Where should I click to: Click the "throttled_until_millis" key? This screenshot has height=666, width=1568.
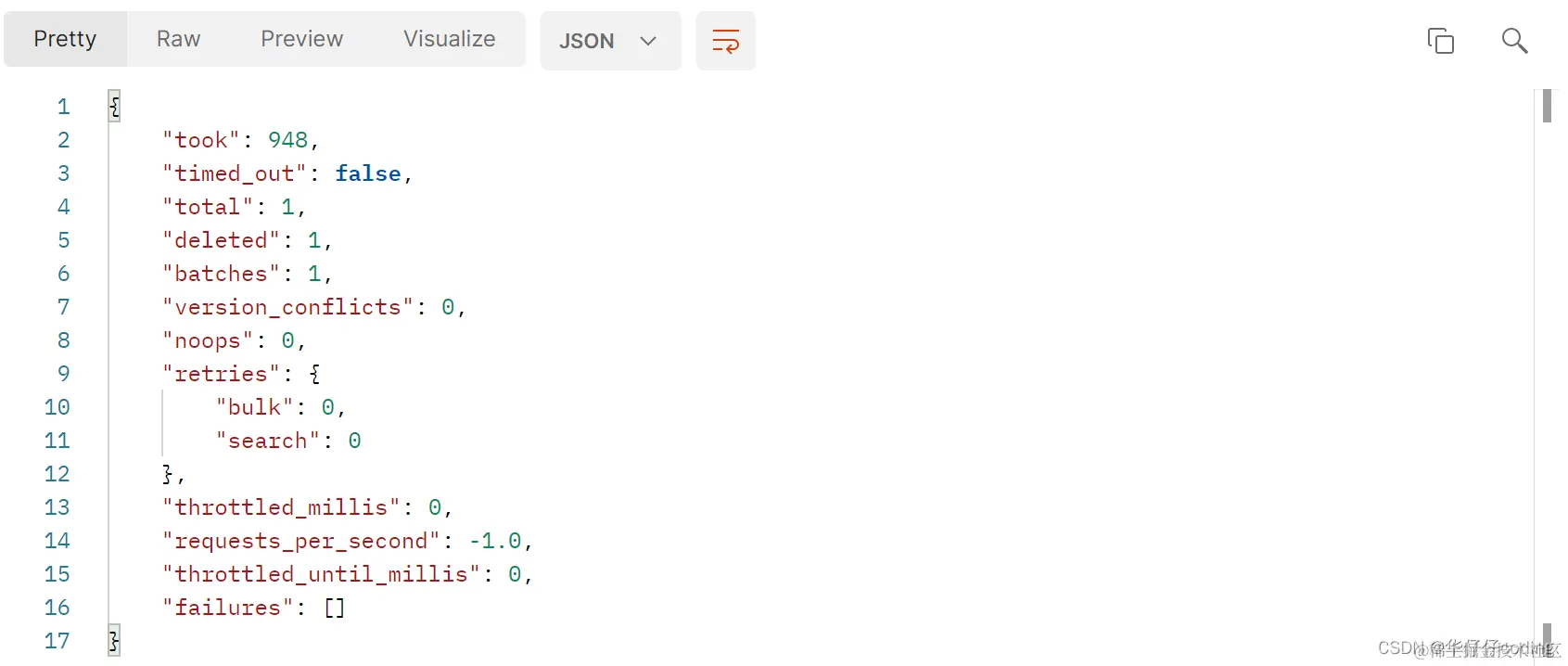pyautogui.click(x=322, y=574)
